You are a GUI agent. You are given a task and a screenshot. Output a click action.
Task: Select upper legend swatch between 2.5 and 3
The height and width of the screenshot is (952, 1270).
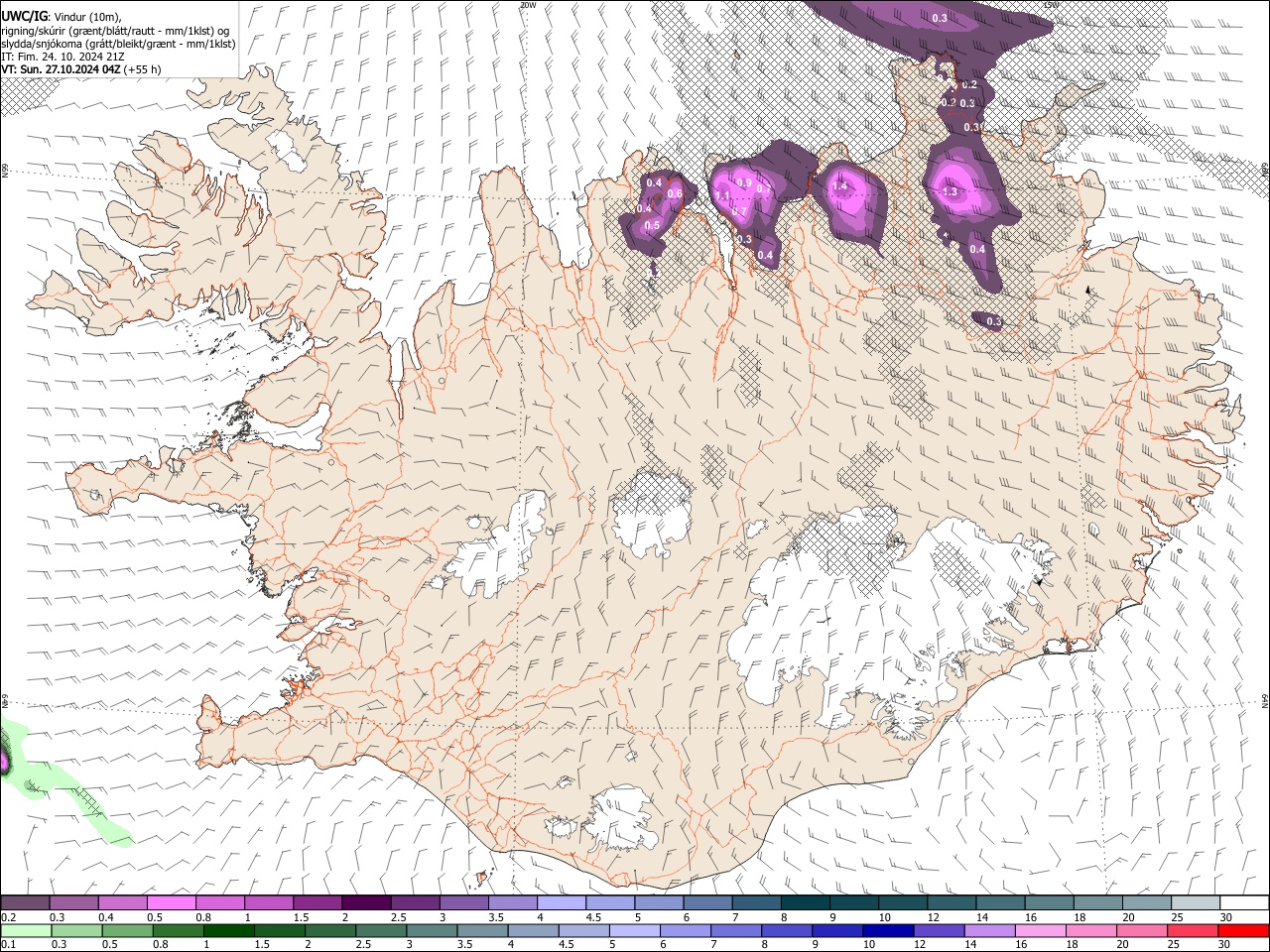pyautogui.click(x=415, y=903)
